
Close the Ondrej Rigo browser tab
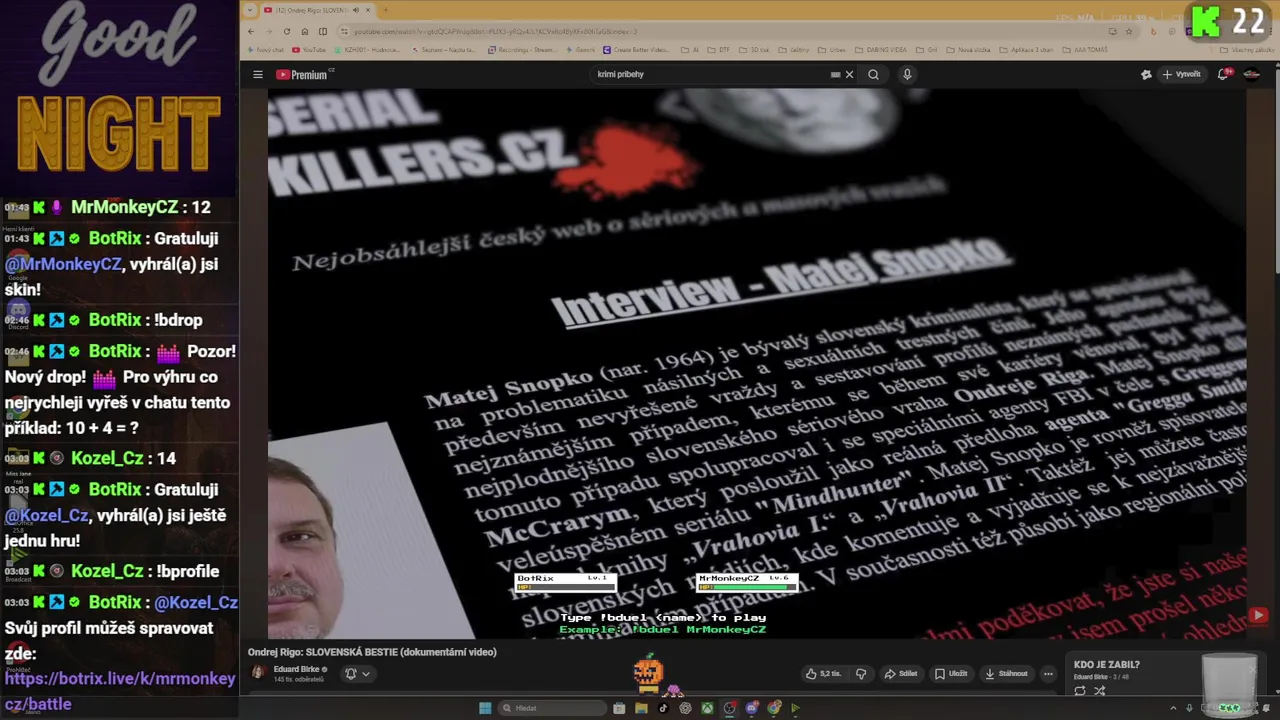pyautogui.click(x=368, y=10)
